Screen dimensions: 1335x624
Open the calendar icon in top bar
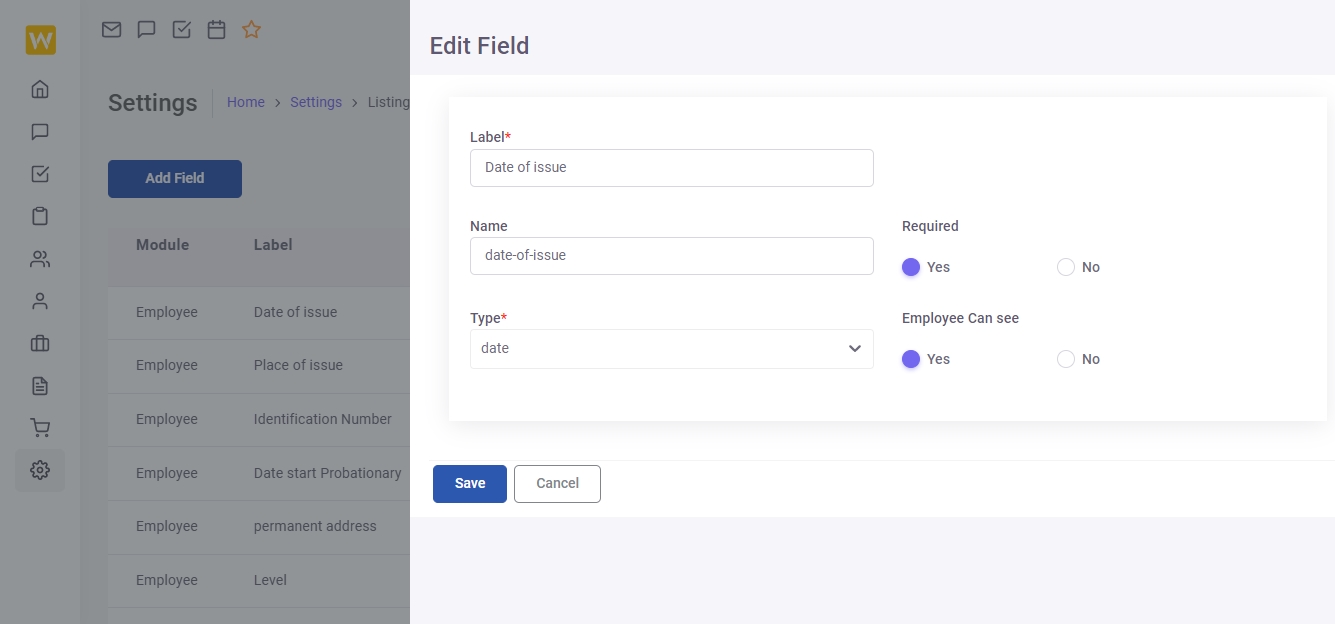216,30
